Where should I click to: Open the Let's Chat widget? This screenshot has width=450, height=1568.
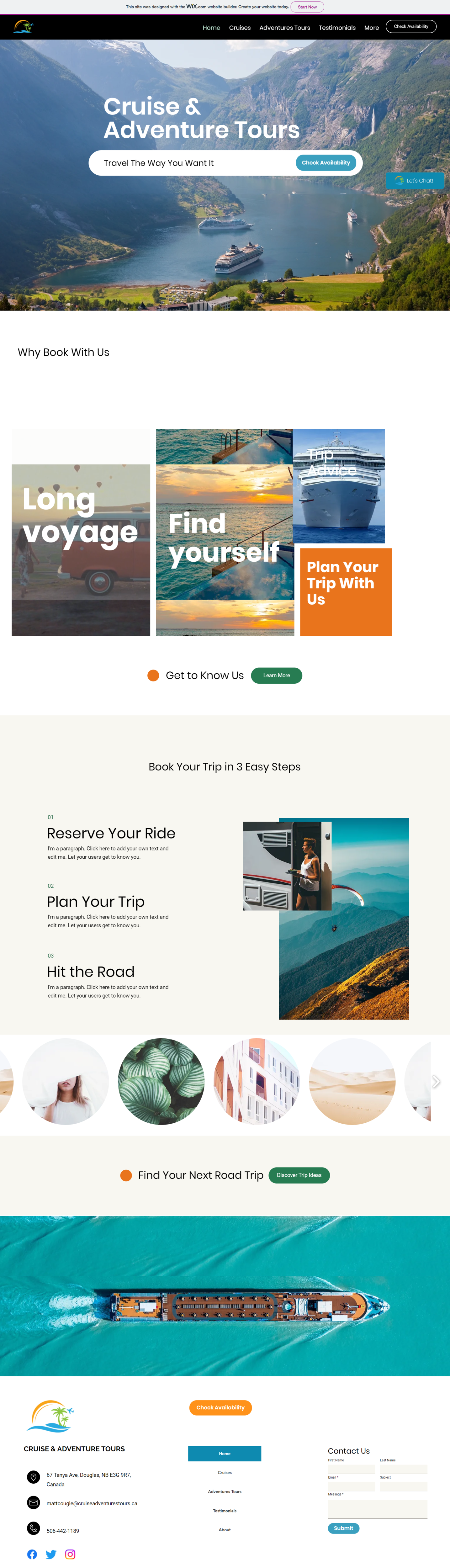point(415,181)
